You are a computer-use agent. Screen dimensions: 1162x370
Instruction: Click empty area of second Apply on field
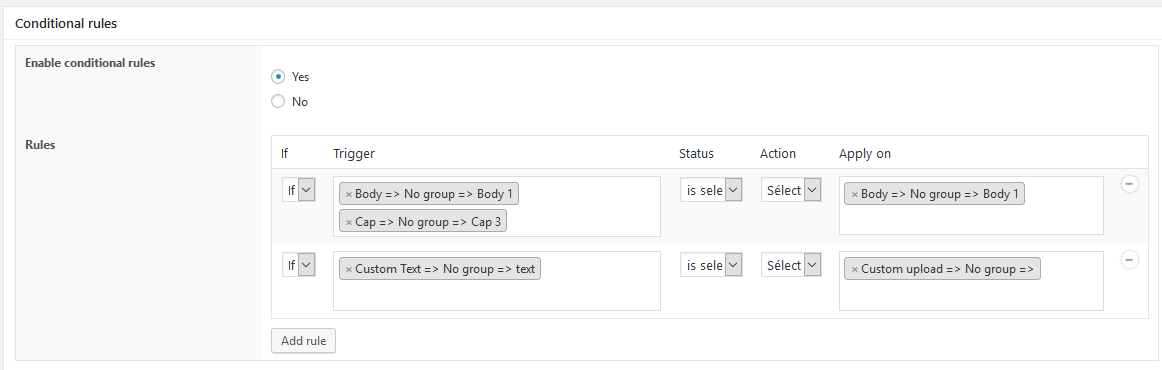click(971, 297)
